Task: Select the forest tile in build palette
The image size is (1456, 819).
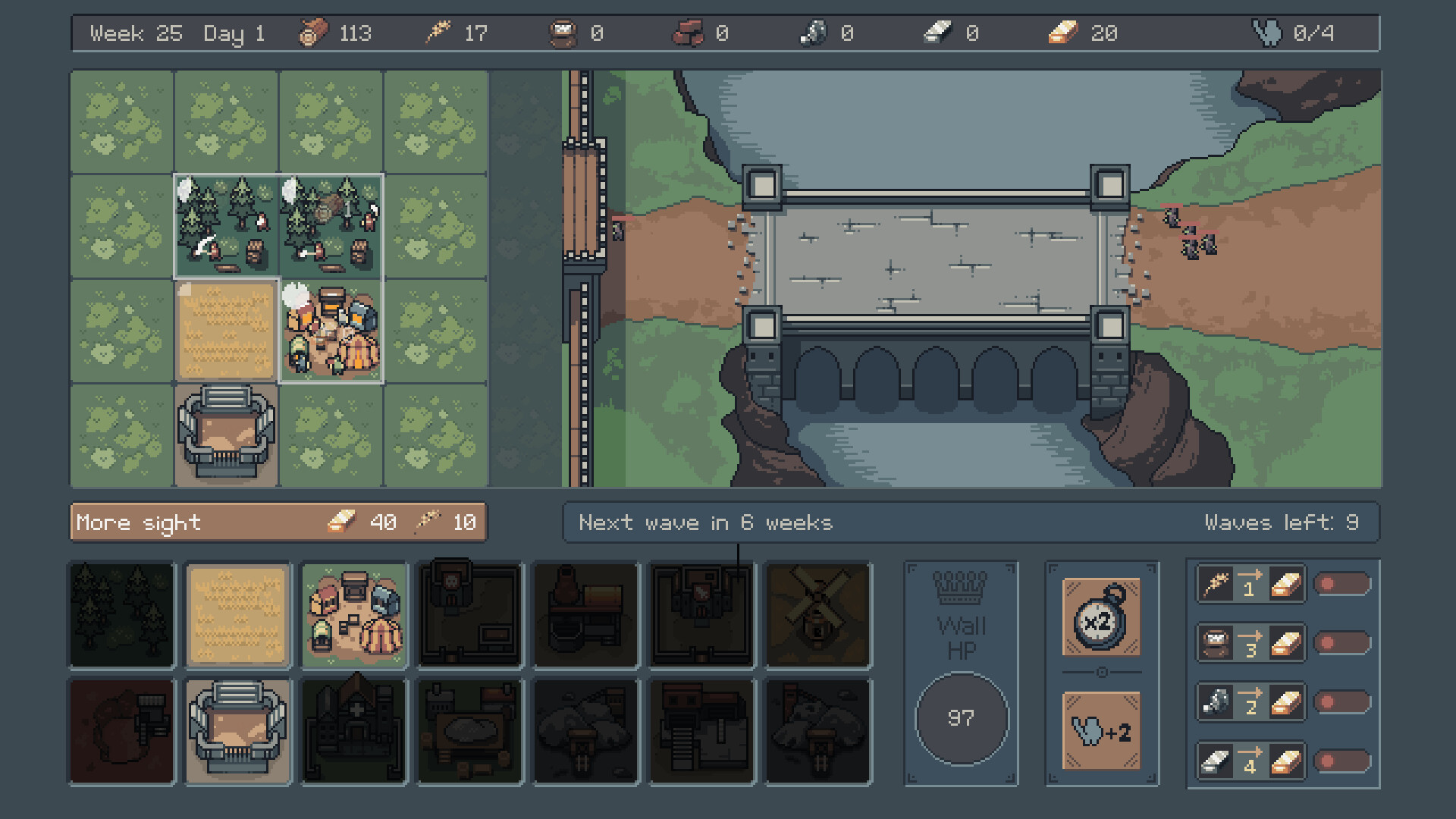Action: [121, 616]
